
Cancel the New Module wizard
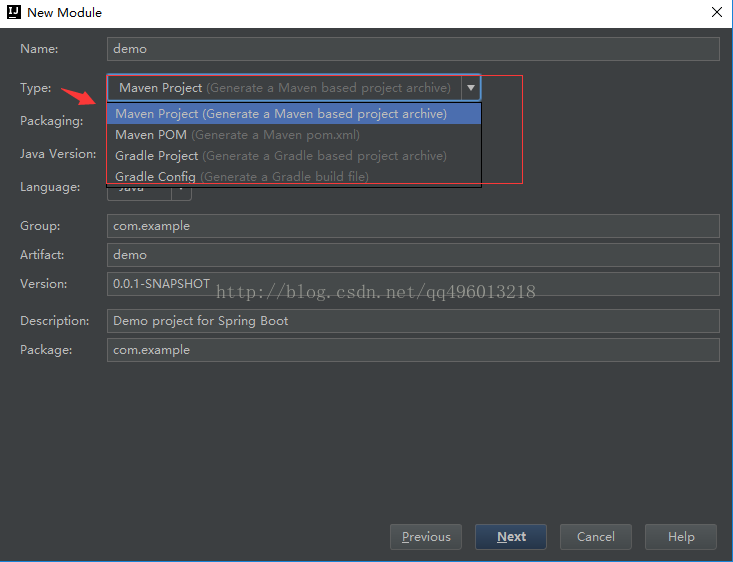(596, 537)
